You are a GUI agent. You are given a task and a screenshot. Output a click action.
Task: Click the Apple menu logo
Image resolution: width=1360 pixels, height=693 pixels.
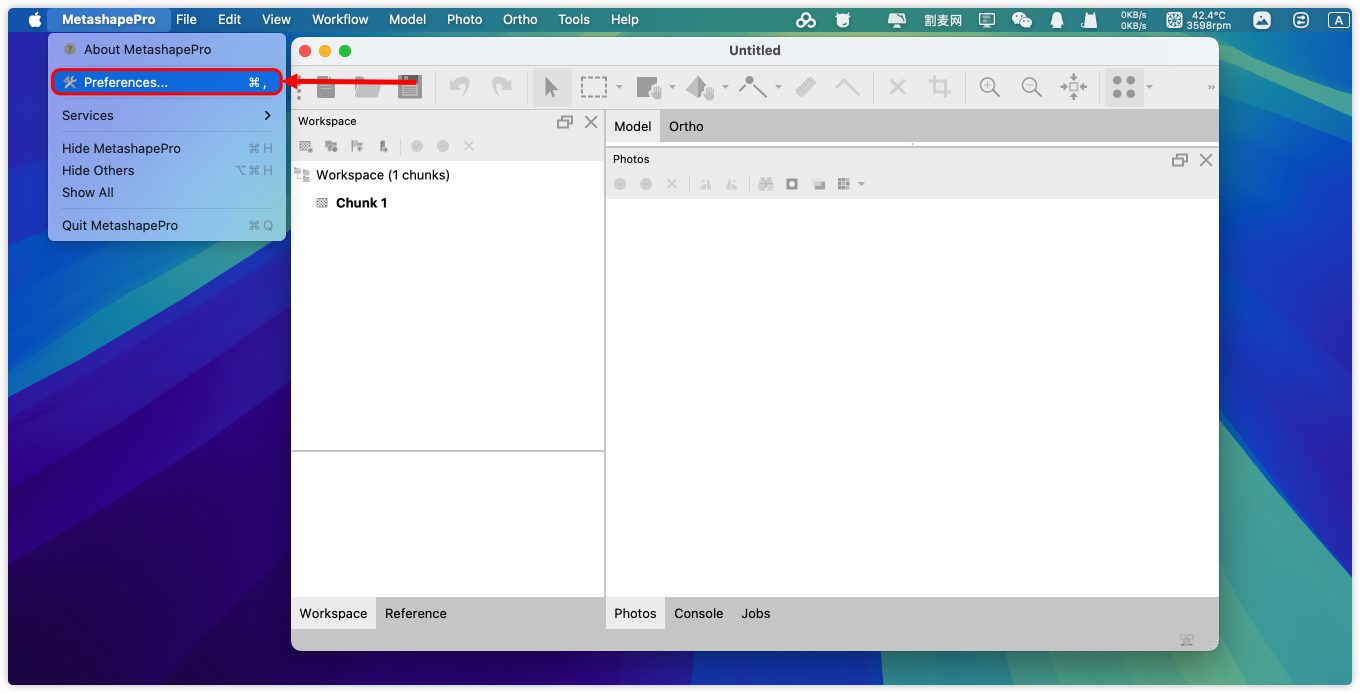point(35,19)
